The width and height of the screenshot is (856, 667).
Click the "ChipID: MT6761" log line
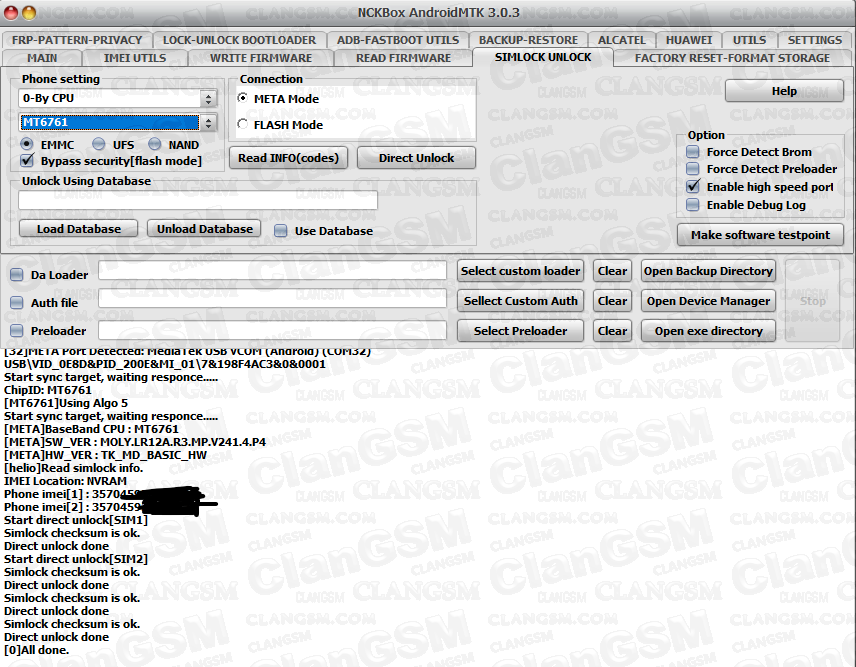[48, 390]
